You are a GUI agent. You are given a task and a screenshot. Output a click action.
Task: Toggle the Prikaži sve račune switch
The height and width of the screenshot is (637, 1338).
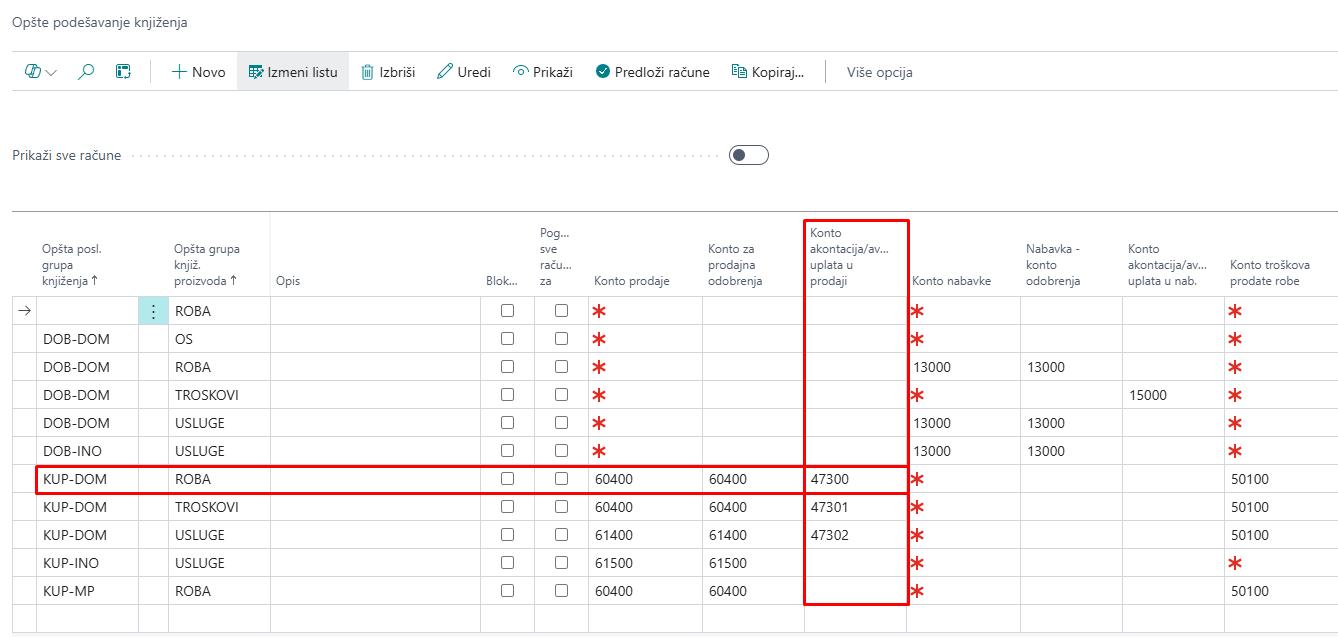tap(748, 155)
